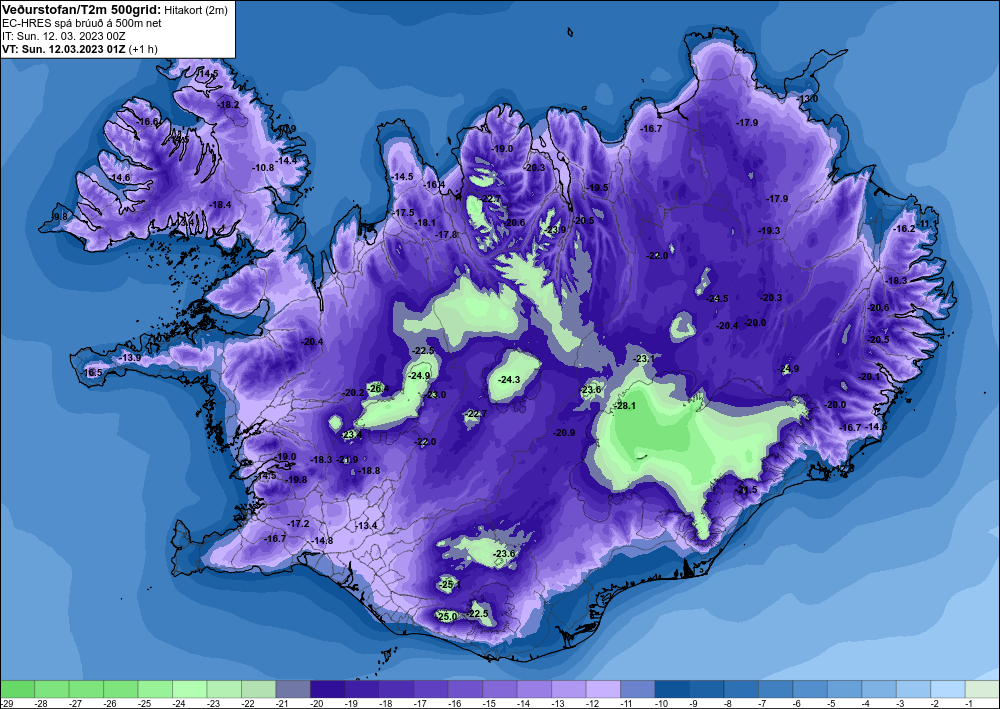
Task: Click the -9.8 temperature label
Action: 59,217
